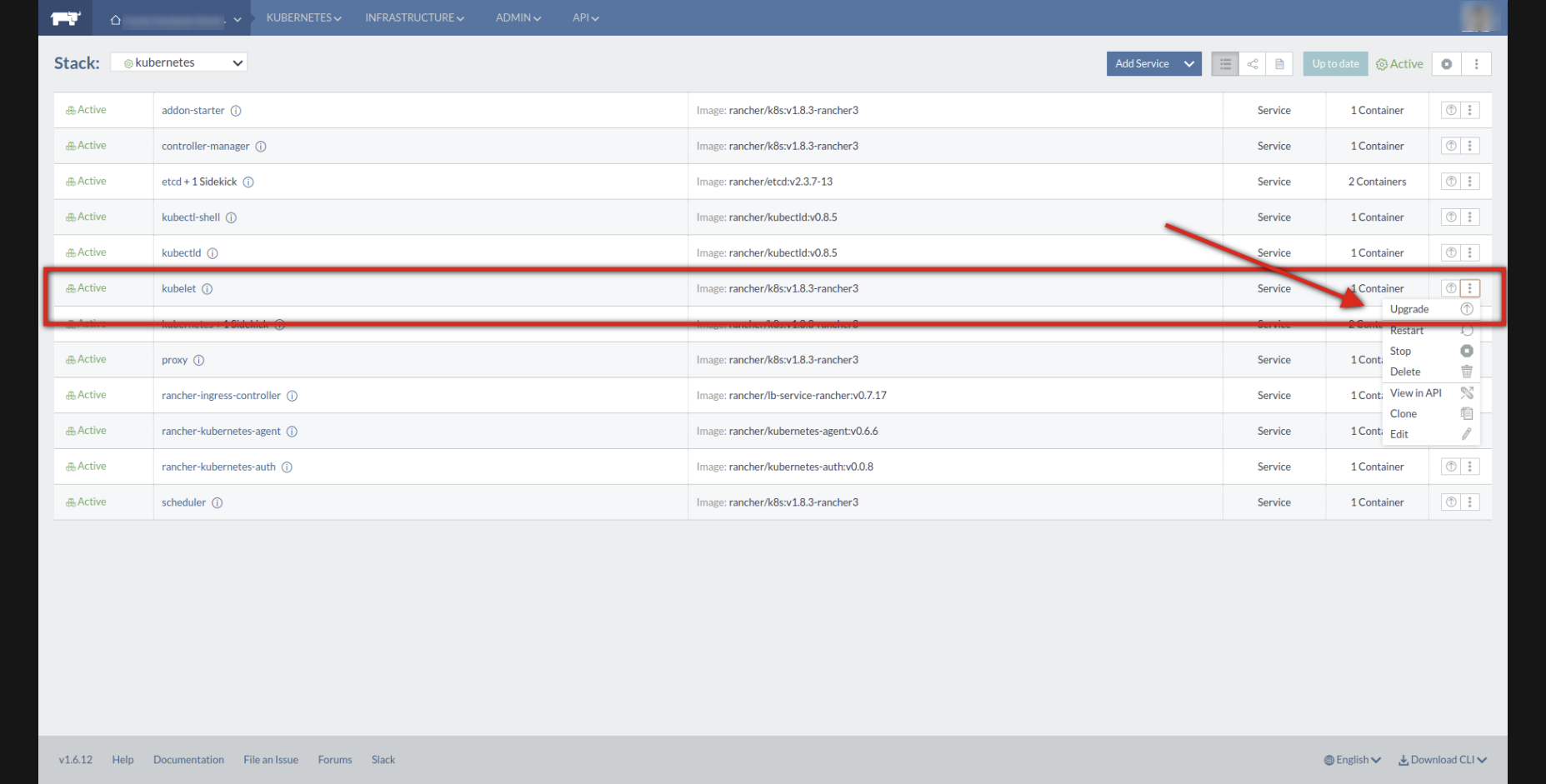Image resolution: width=1546 pixels, height=784 pixels.
Task: Click the info icon beside the proxy service
Action: click(x=198, y=360)
